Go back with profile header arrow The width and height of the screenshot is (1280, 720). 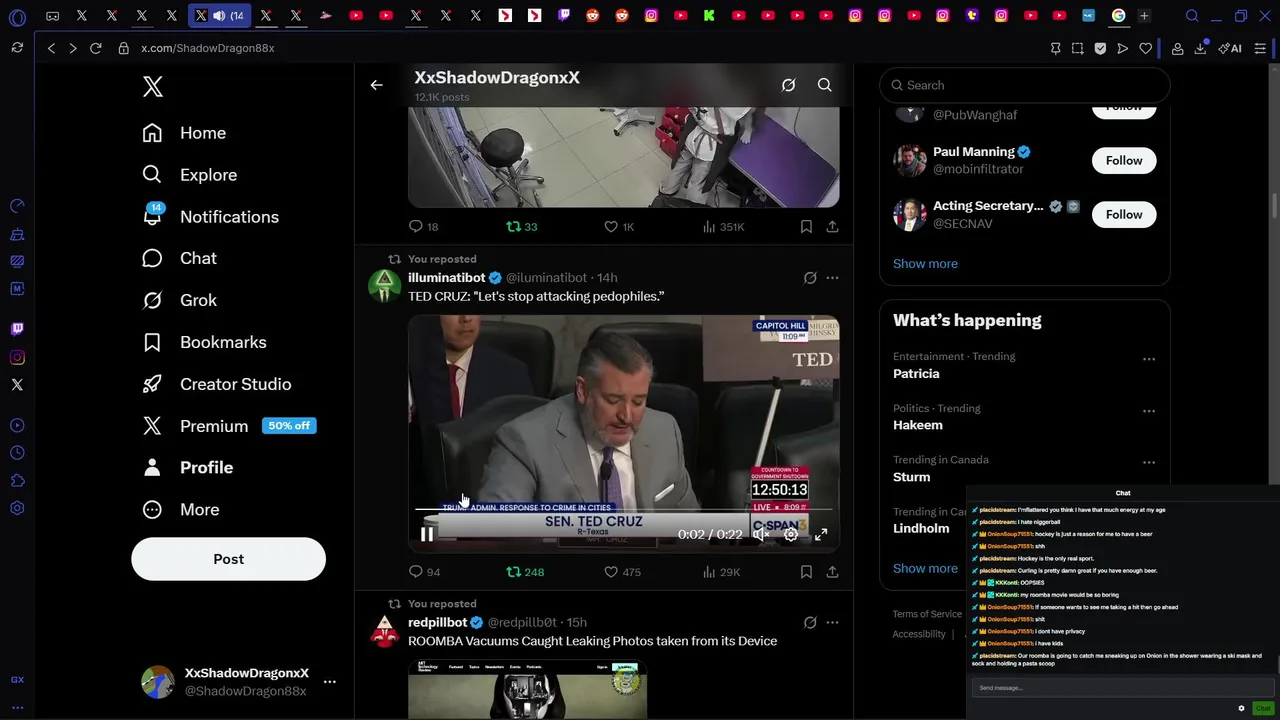tap(376, 85)
